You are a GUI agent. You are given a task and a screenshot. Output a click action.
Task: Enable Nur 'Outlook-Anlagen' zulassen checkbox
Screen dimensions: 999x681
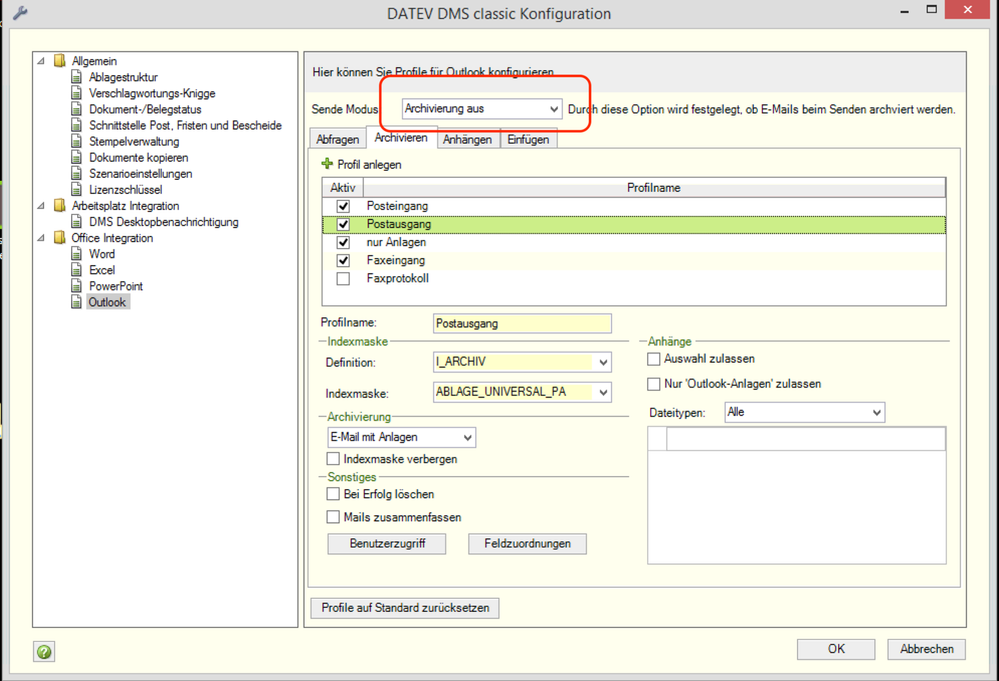[654, 384]
